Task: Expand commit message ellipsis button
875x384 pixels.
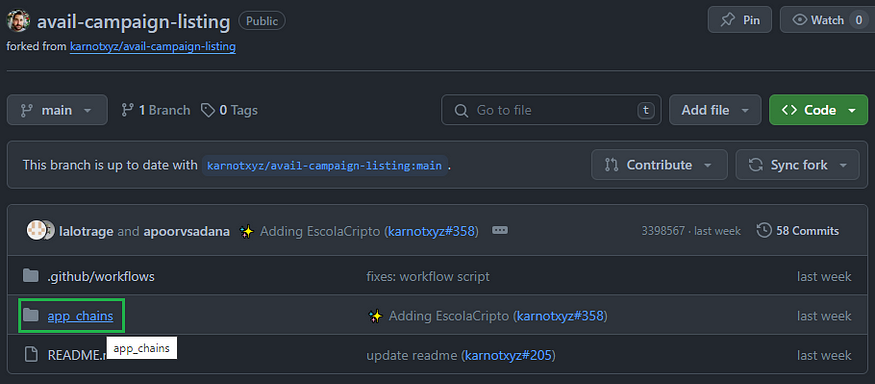Action: [x=500, y=230]
